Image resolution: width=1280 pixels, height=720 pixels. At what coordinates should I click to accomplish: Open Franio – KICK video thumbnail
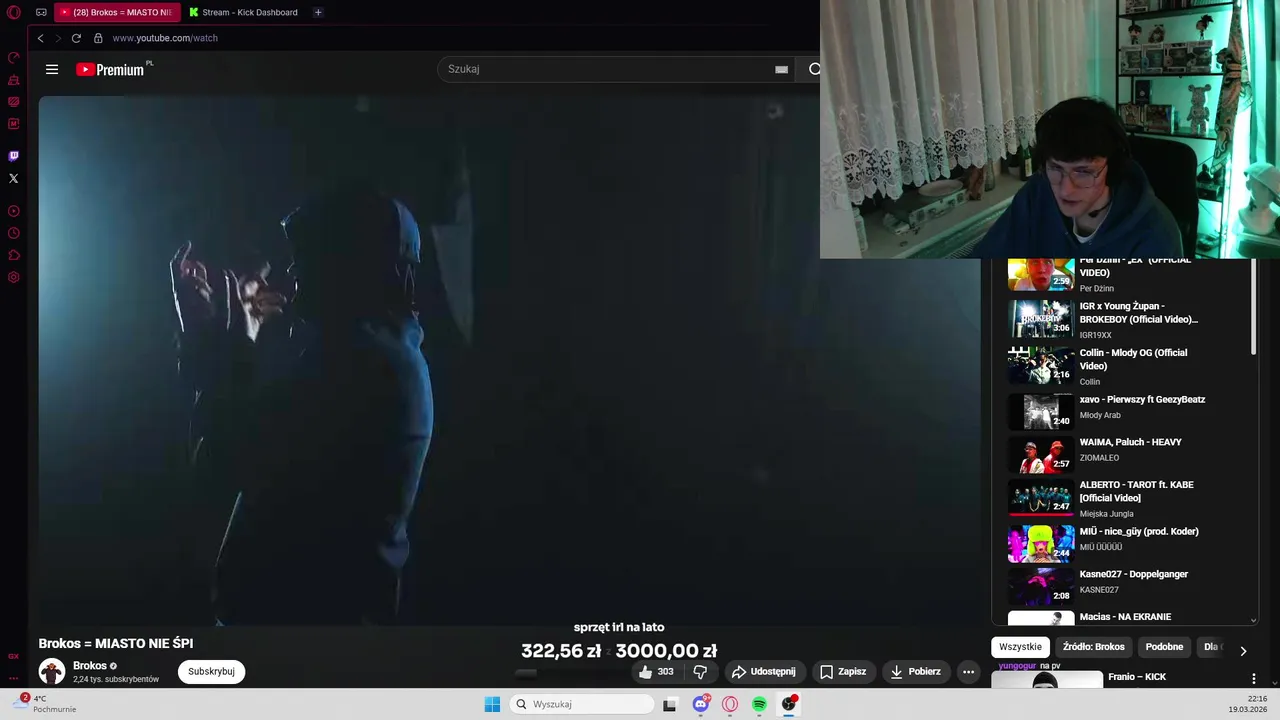click(1046, 680)
